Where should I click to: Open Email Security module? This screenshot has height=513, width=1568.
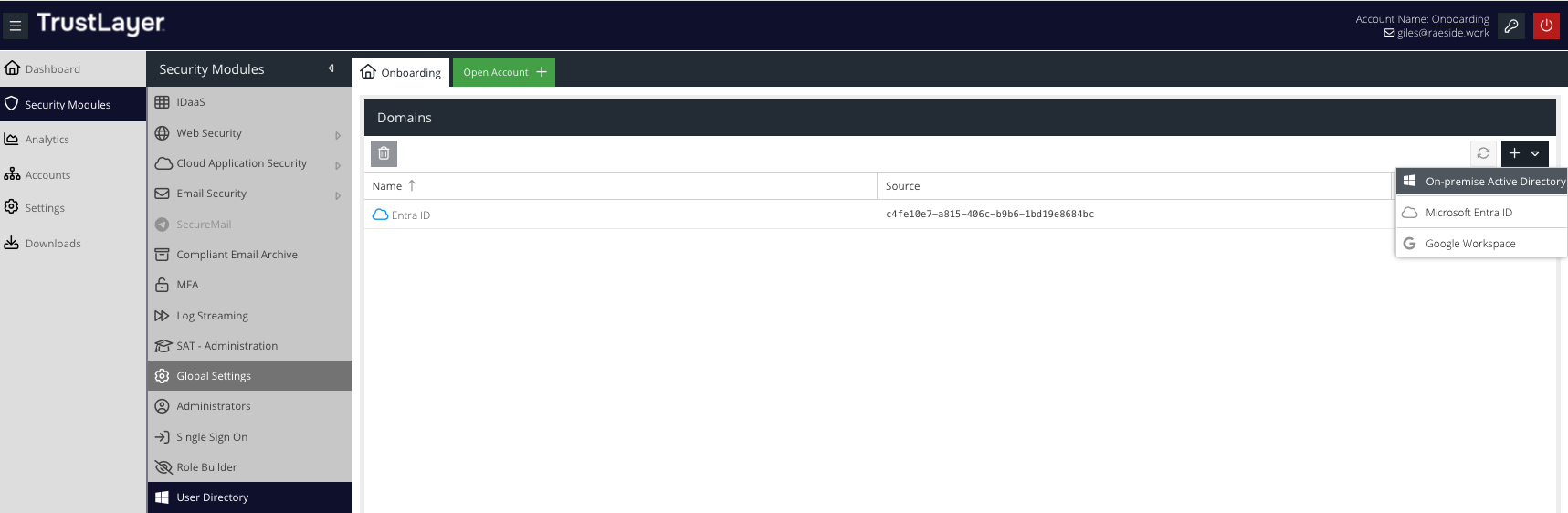pos(249,194)
